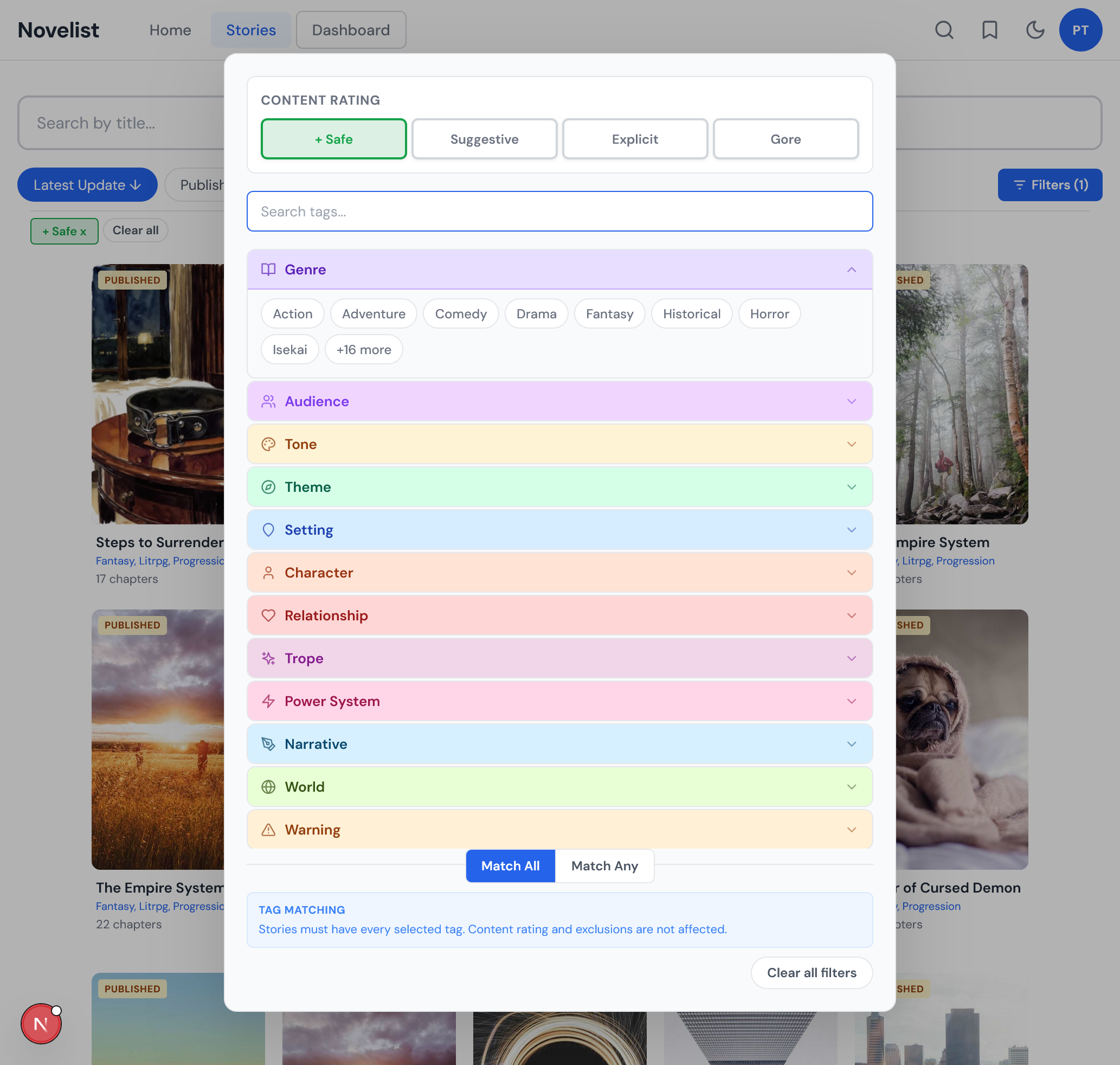
Task: Click Clear all filters
Action: [811, 972]
